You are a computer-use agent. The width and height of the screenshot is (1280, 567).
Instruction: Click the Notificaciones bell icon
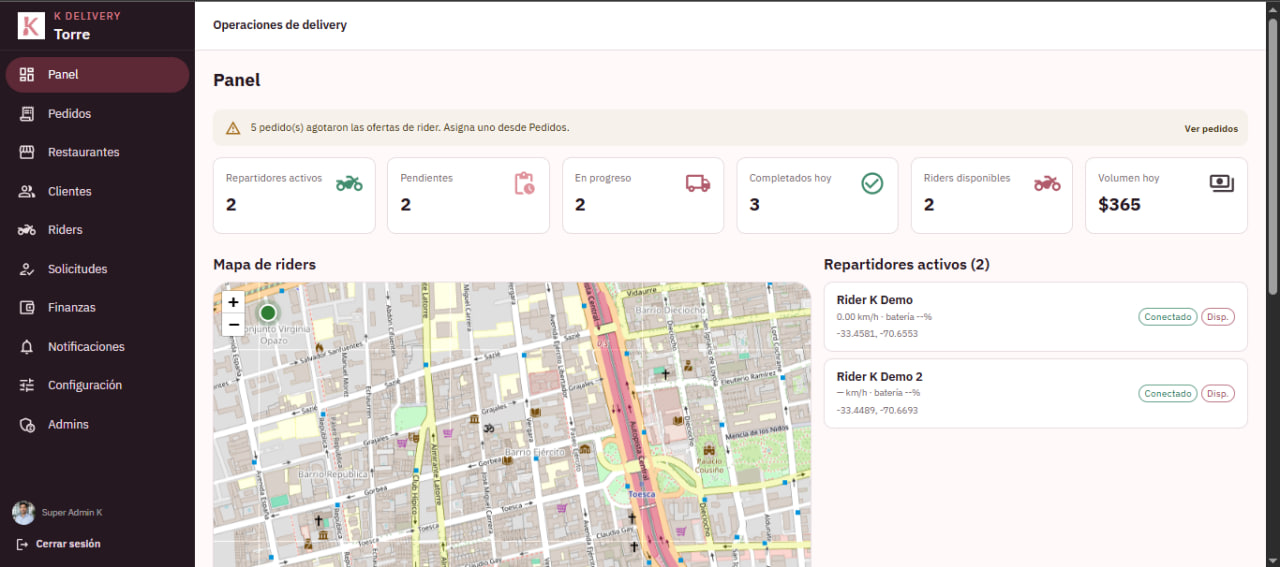point(27,347)
